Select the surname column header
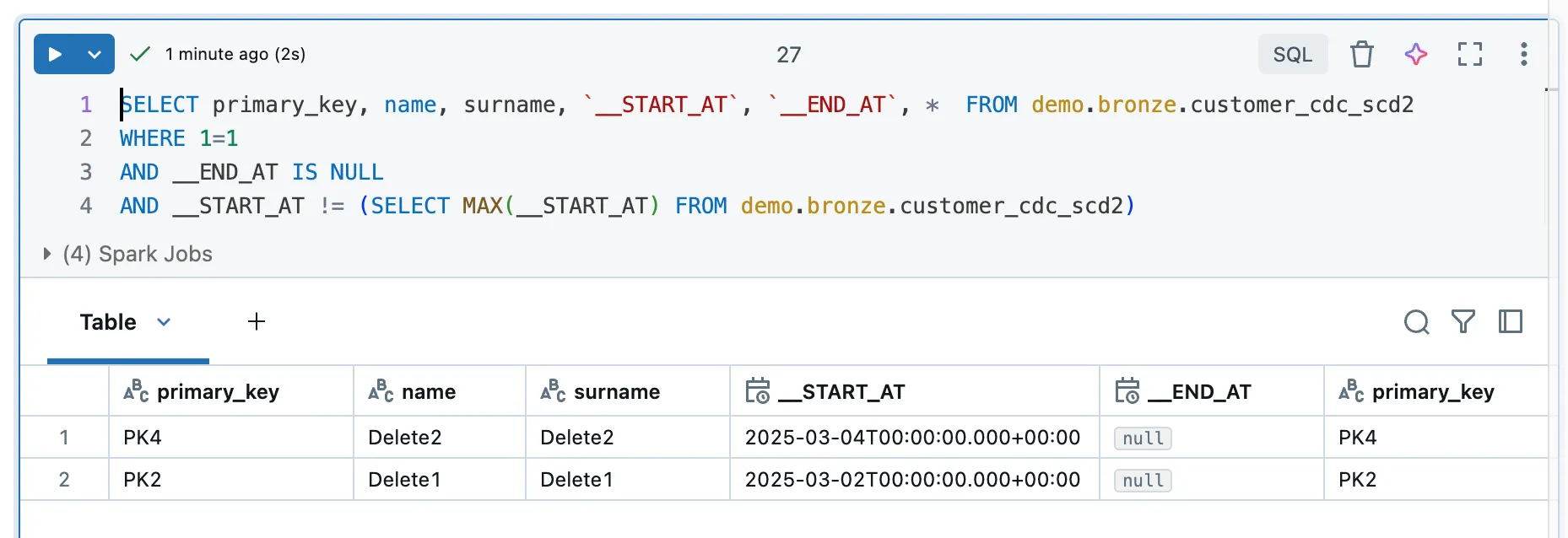1568x538 pixels. (x=616, y=391)
